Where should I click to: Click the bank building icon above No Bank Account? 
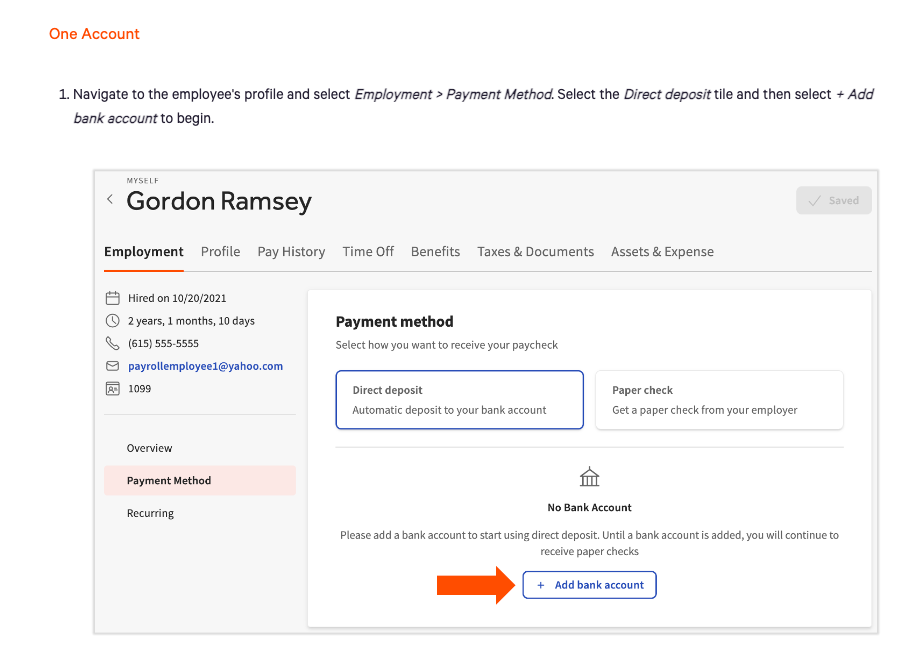point(590,477)
